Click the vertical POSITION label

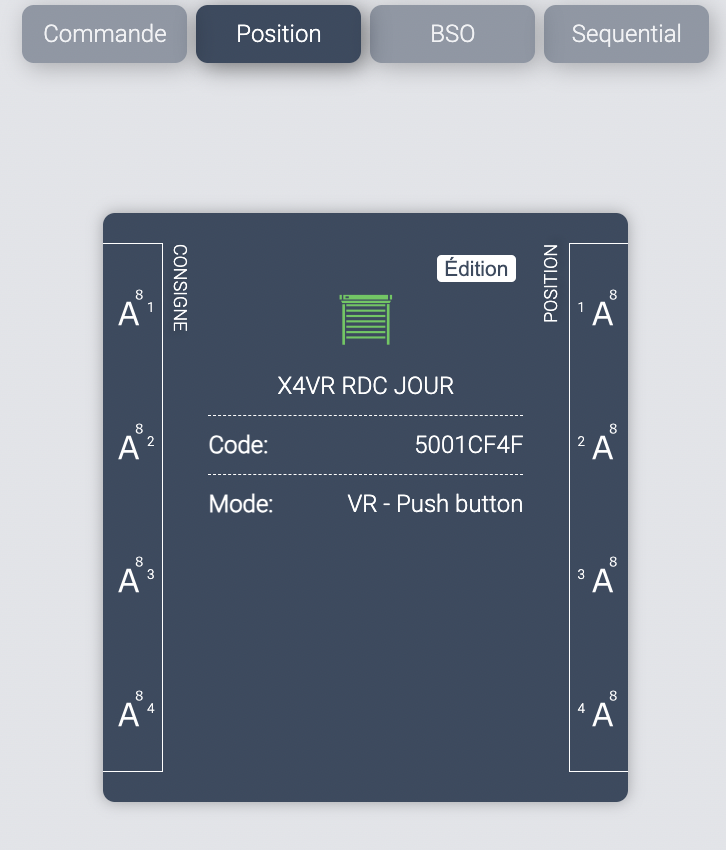pyautogui.click(x=551, y=284)
